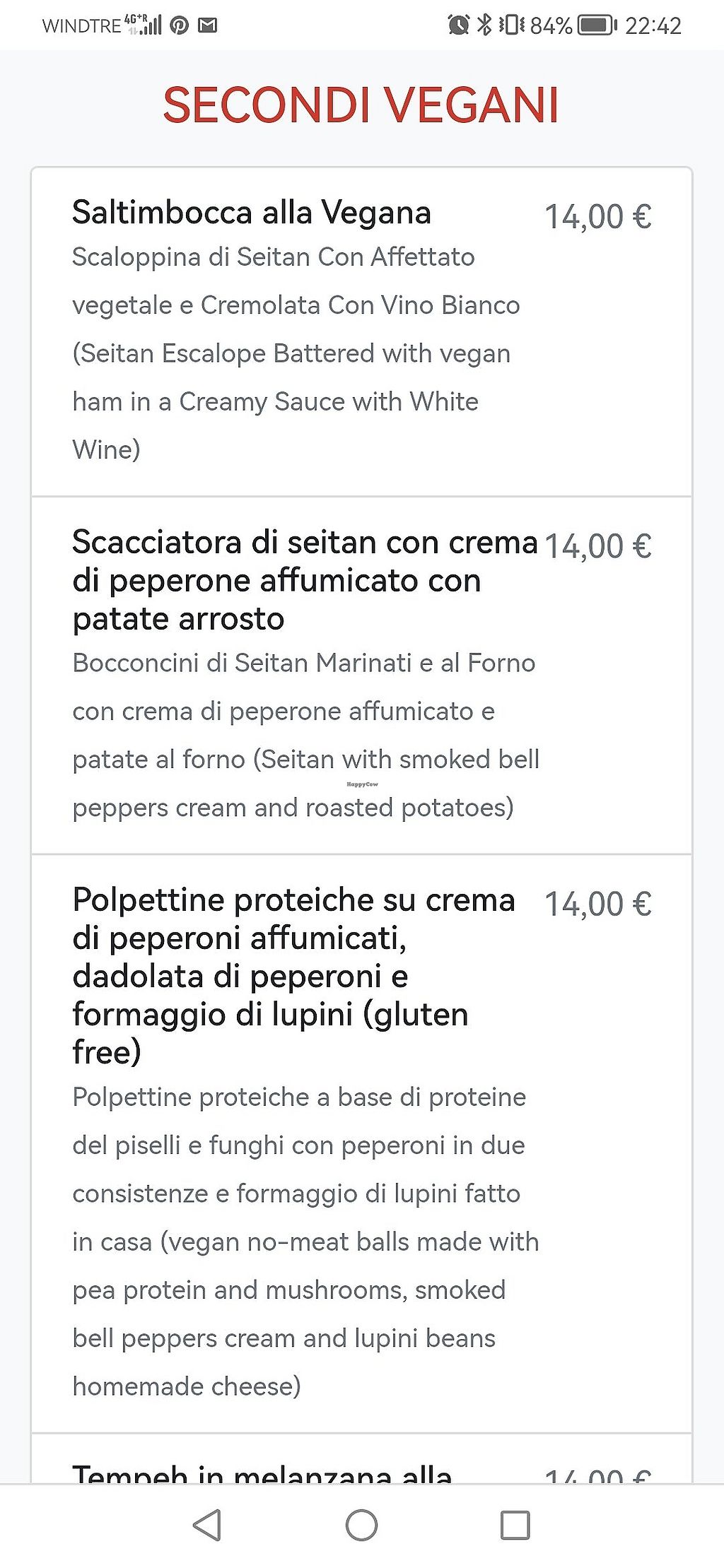Image resolution: width=724 pixels, height=1568 pixels.
Task: Choose the Polpettine proteiche dish title
Action: tap(293, 975)
